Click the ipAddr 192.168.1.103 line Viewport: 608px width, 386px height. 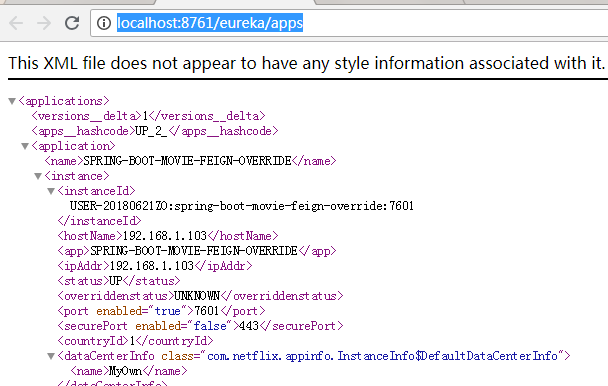point(155,266)
